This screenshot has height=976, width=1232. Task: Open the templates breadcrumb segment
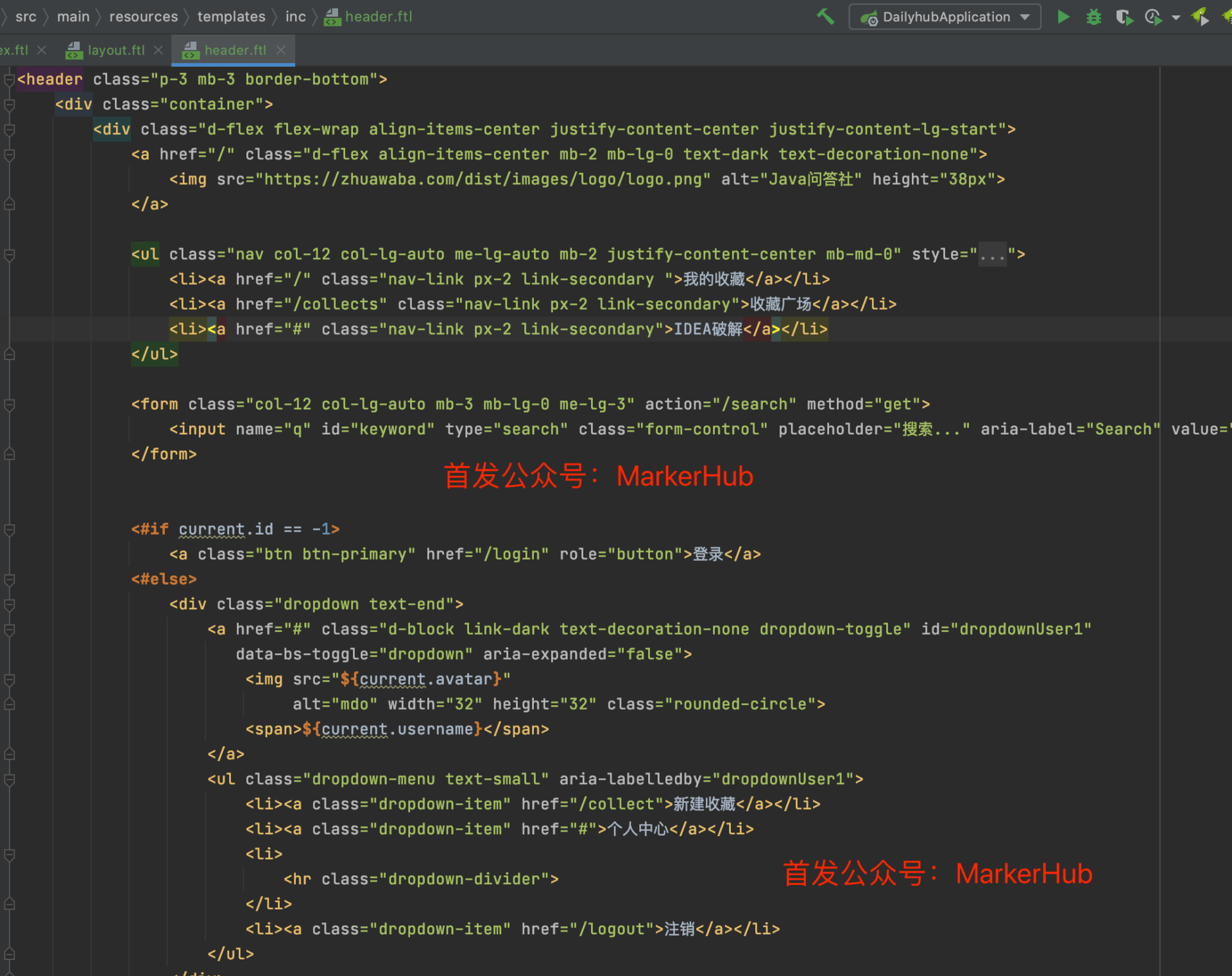(231, 17)
